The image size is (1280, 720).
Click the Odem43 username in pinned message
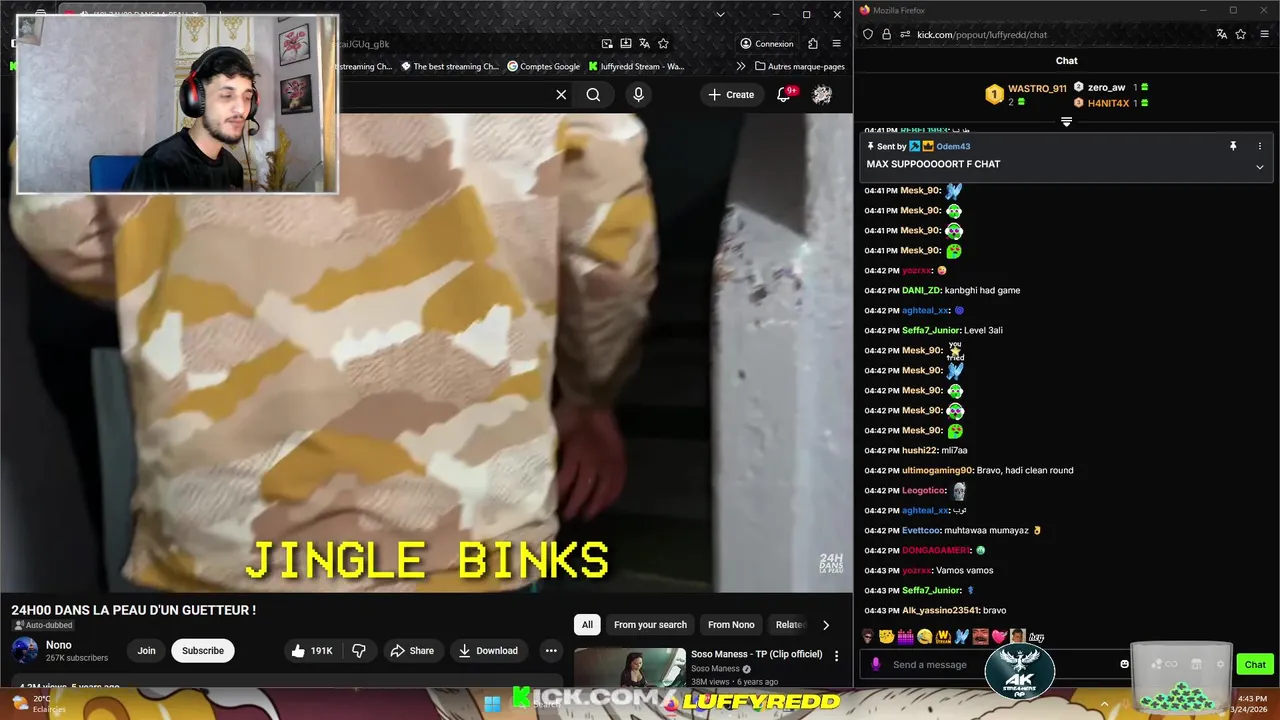point(953,146)
